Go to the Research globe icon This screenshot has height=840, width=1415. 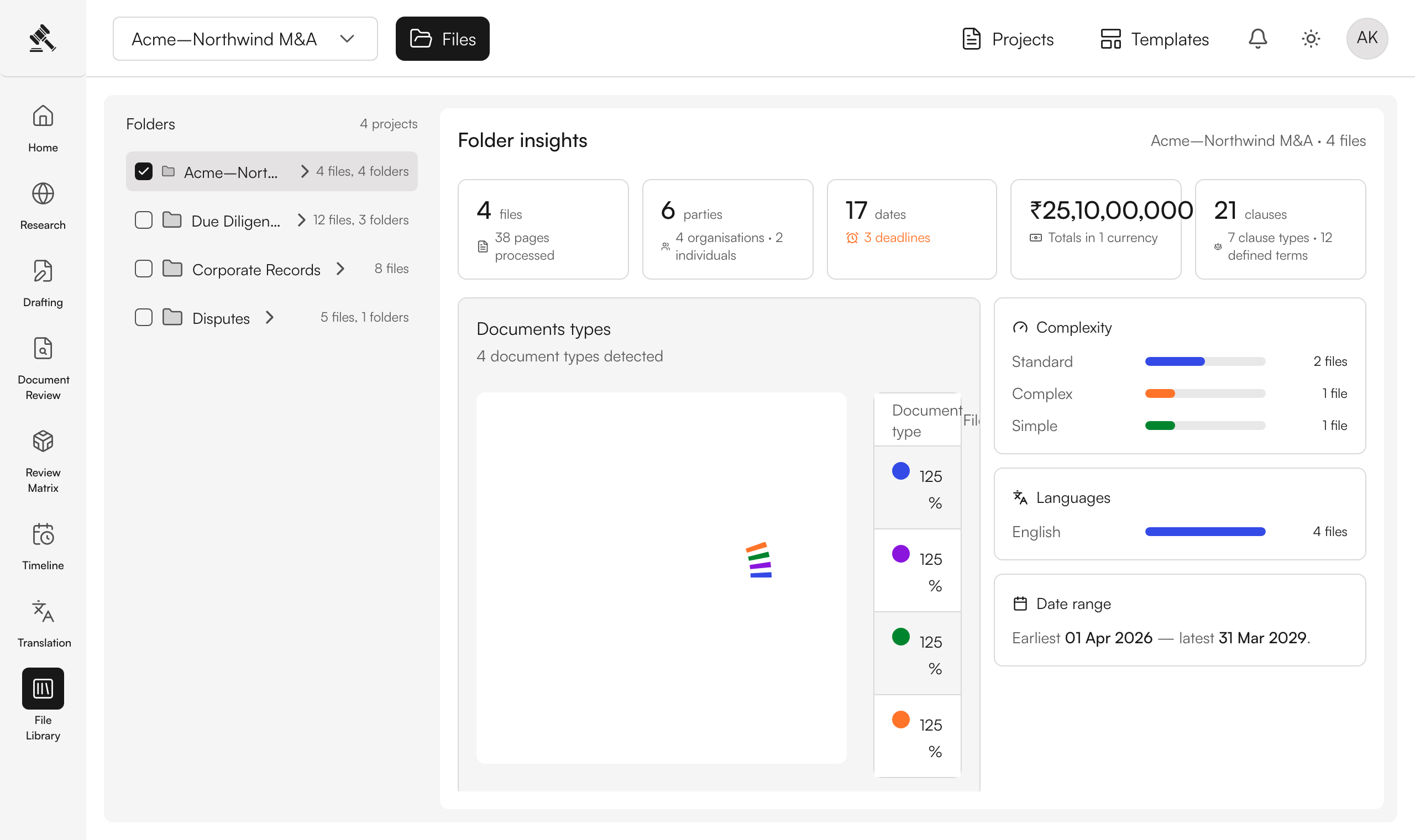click(43, 193)
